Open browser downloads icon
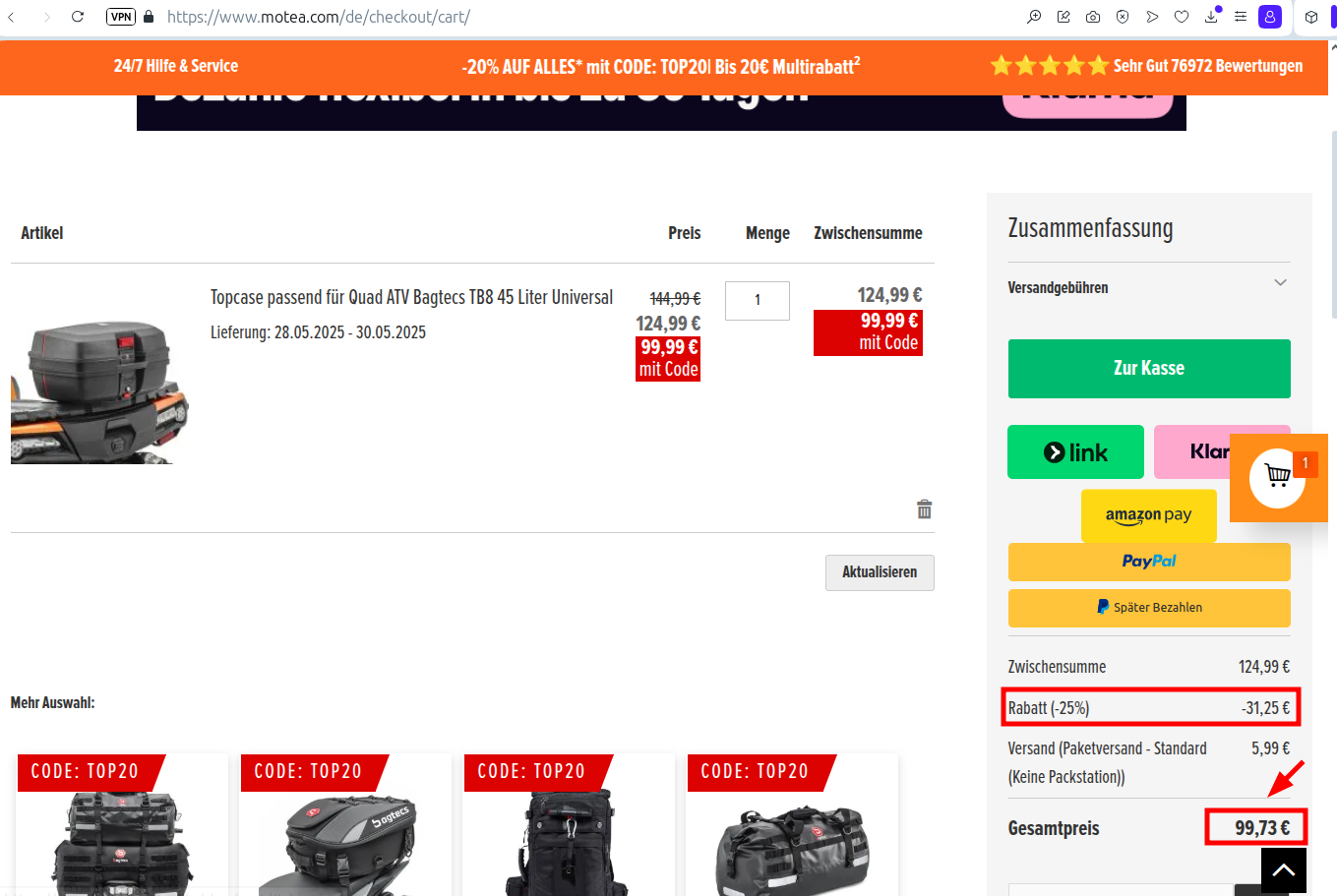The image size is (1337, 896). [x=1211, y=17]
